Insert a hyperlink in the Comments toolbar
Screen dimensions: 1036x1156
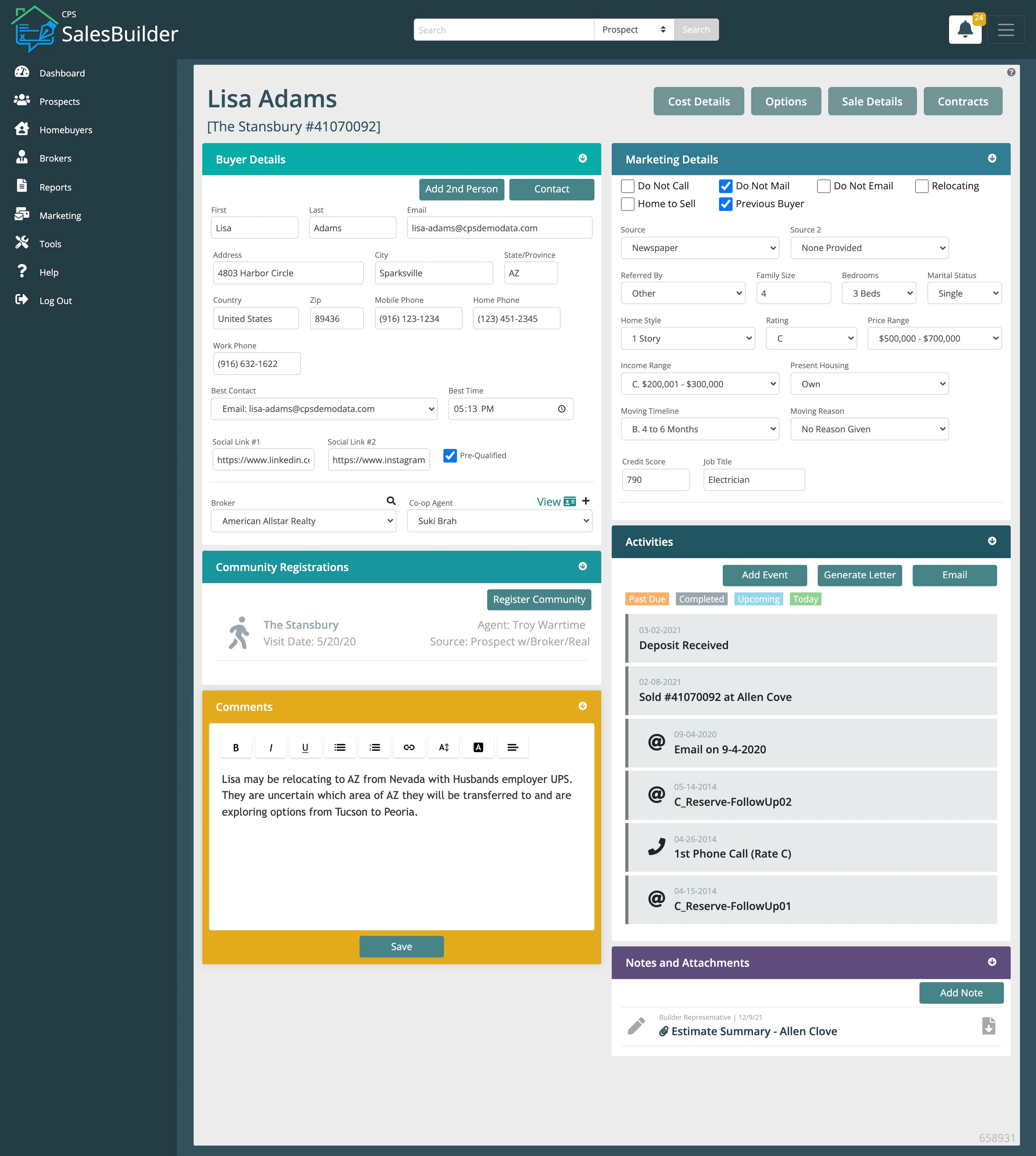click(x=409, y=747)
